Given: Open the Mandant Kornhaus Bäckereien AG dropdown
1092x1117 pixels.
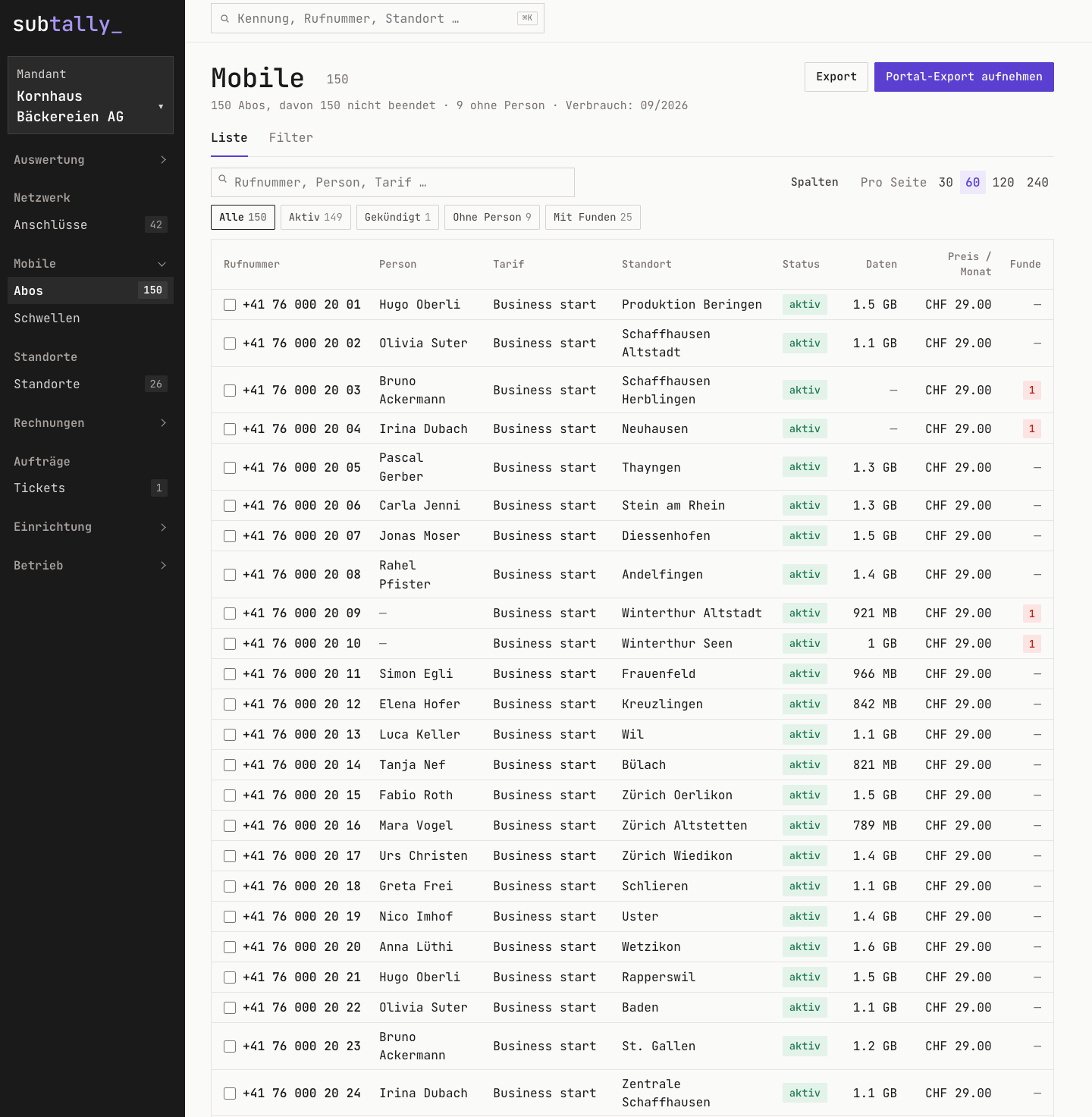Looking at the screenshot, I should coord(90,95).
